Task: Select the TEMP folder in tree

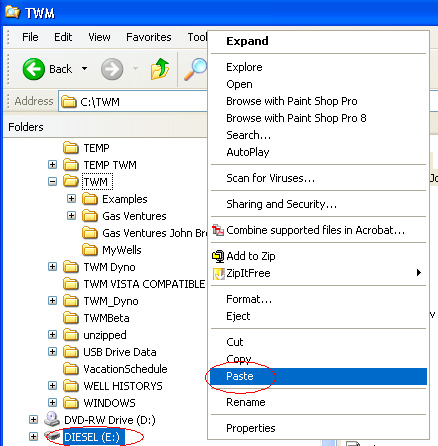Action: [96, 148]
